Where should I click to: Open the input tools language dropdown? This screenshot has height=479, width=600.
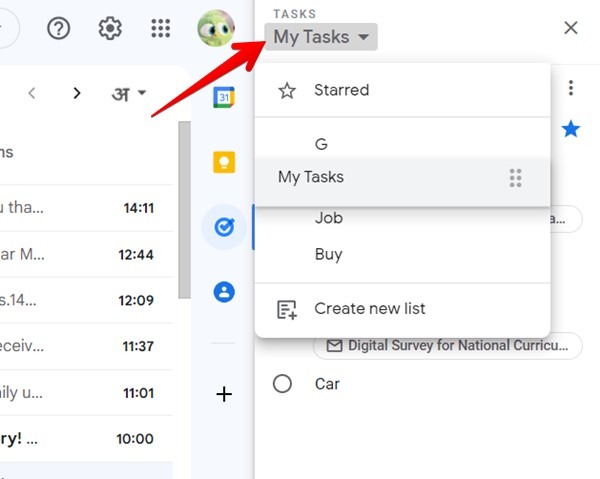(129, 93)
